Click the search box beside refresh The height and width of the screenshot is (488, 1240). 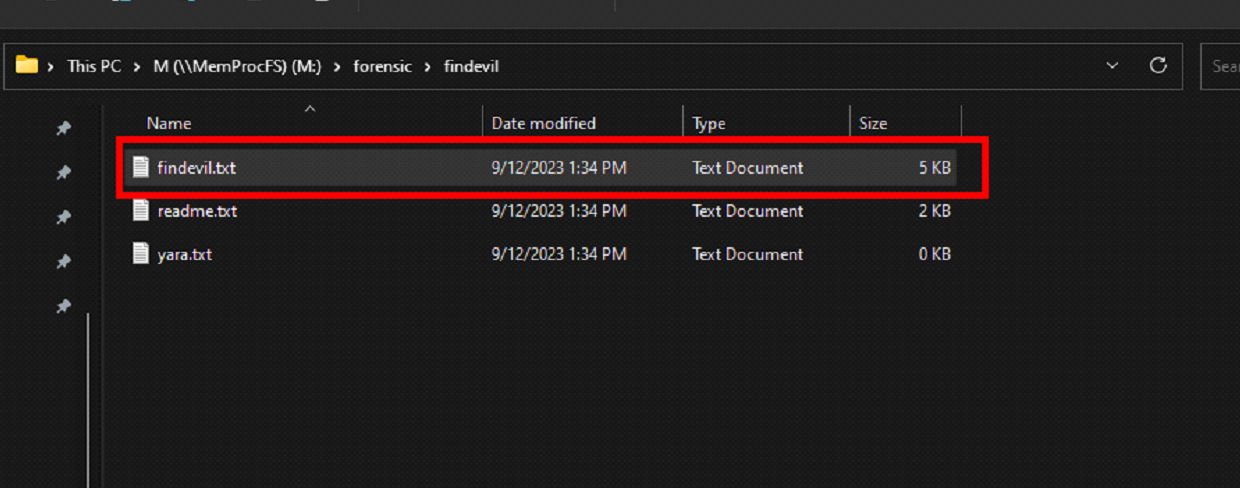1222,67
